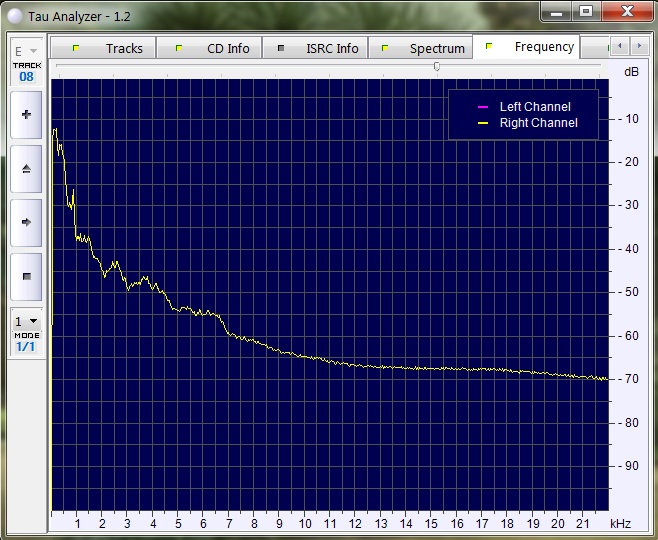
Task: Open the drive letter E dropdown
Action: [x=26, y=51]
